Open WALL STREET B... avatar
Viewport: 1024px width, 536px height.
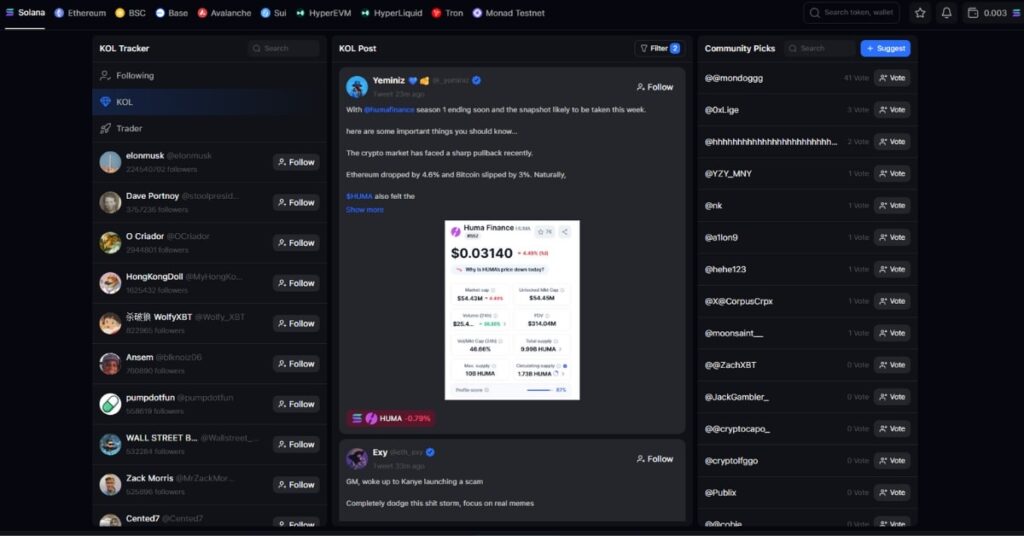[x=110, y=445]
